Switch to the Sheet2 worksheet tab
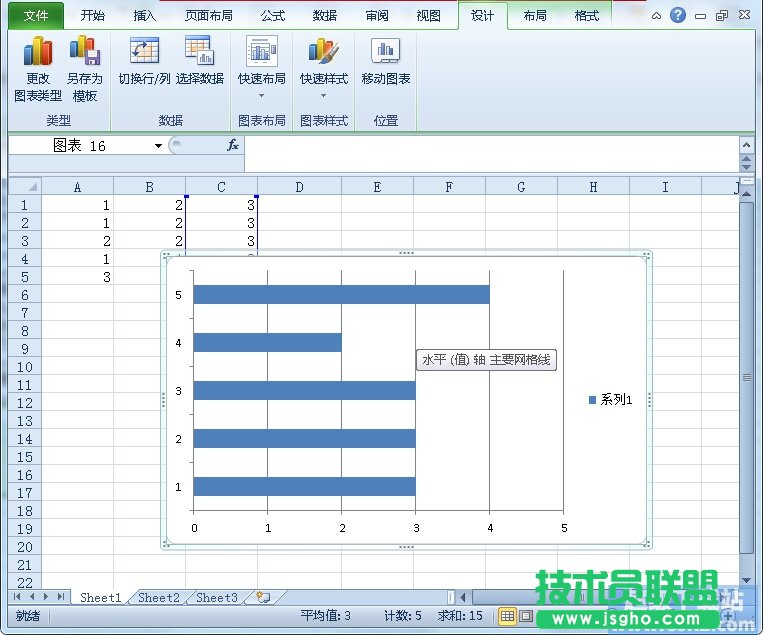Screen dimensions: 763x635 pos(158,598)
